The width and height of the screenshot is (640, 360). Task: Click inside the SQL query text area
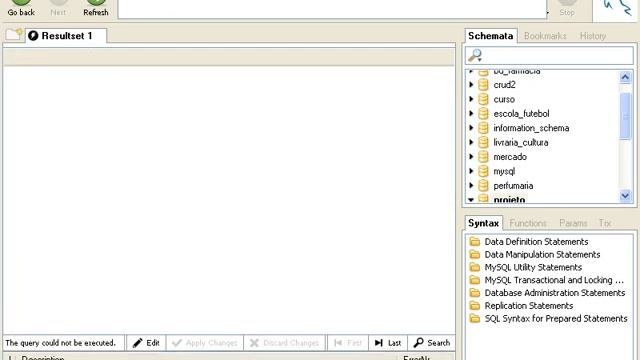coord(332,9)
